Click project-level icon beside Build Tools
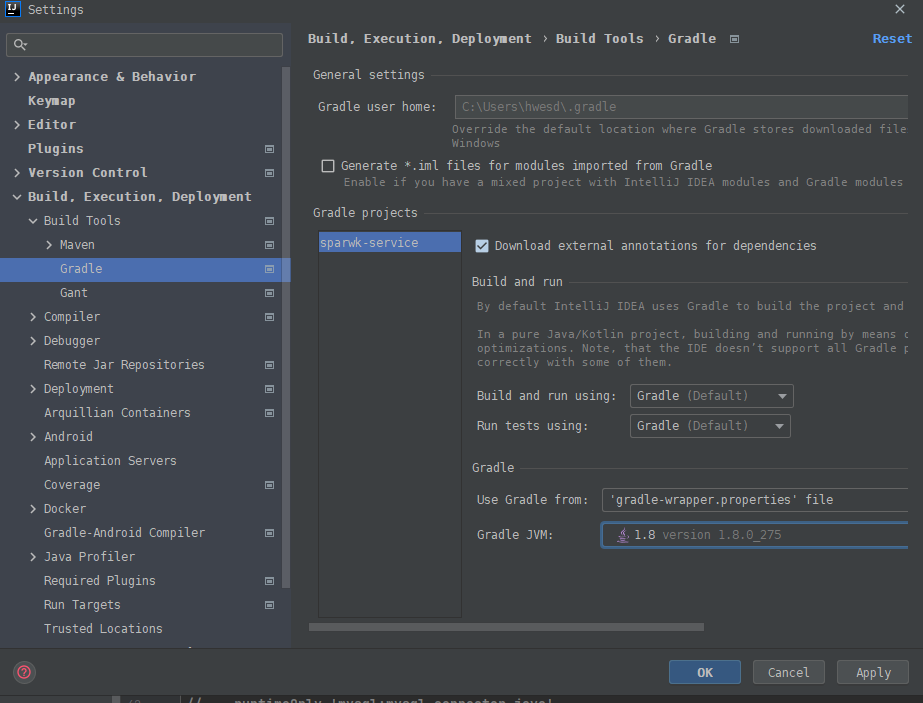 pos(270,221)
